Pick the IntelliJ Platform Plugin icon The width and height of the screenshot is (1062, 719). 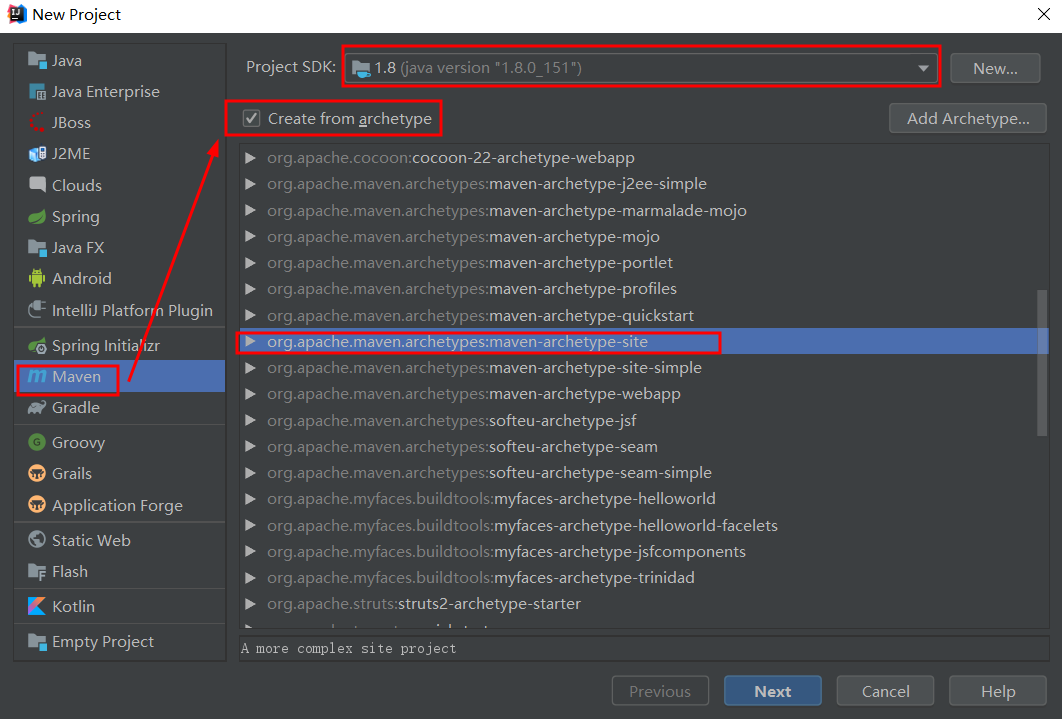37,310
